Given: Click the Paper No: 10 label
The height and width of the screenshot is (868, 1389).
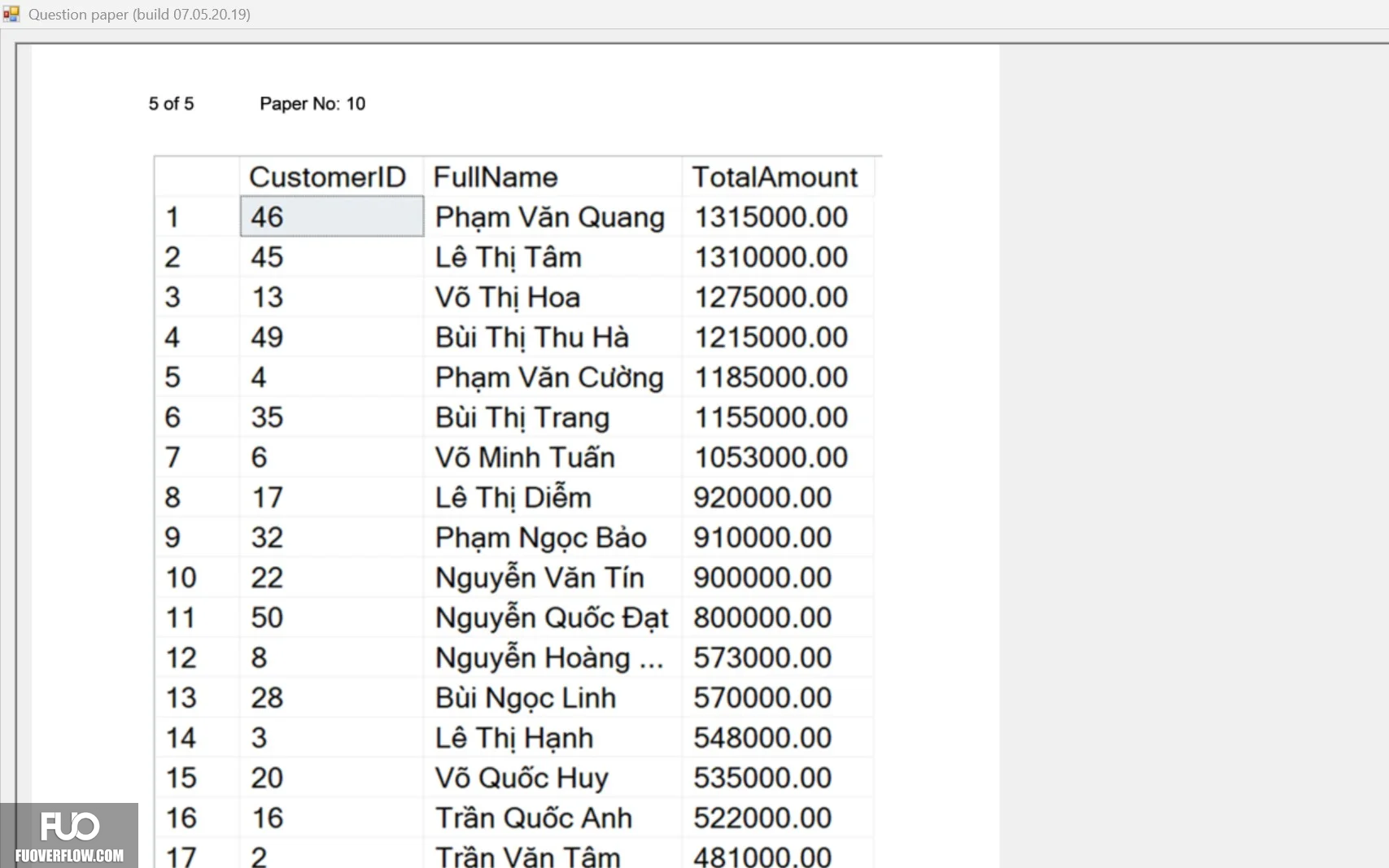Looking at the screenshot, I should [312, 103].
